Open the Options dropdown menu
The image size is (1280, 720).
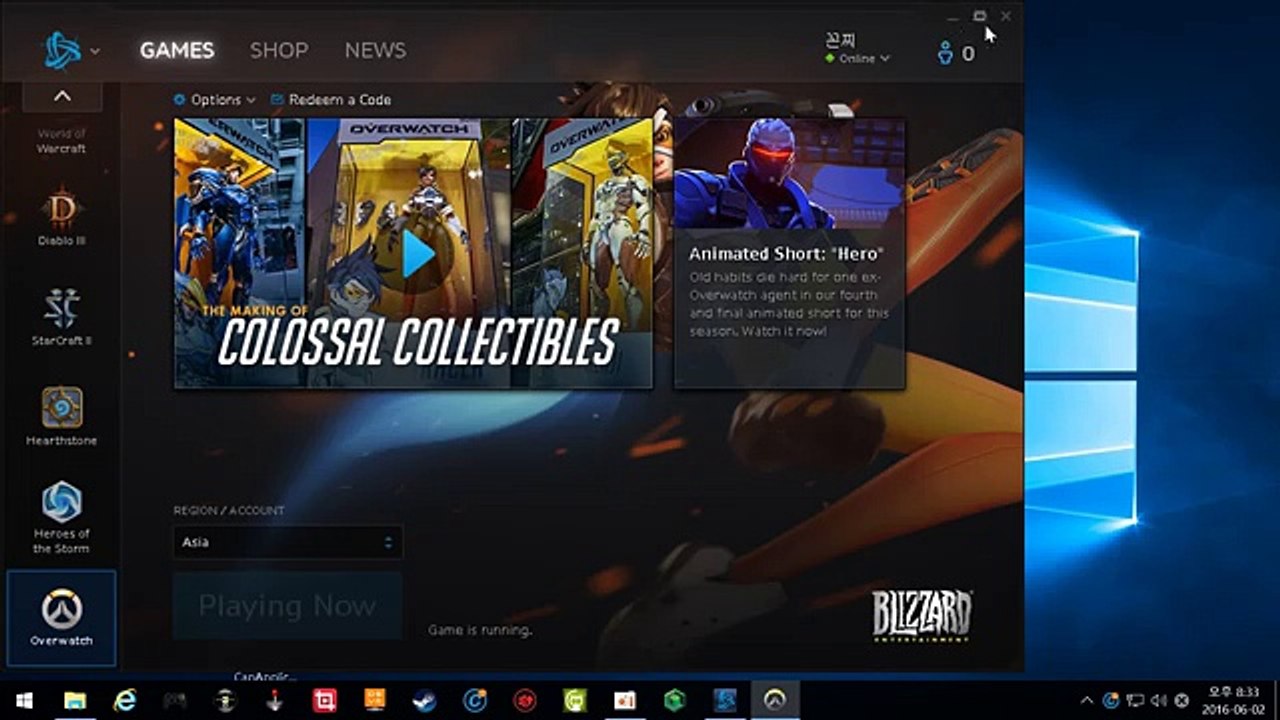[214, 100]
